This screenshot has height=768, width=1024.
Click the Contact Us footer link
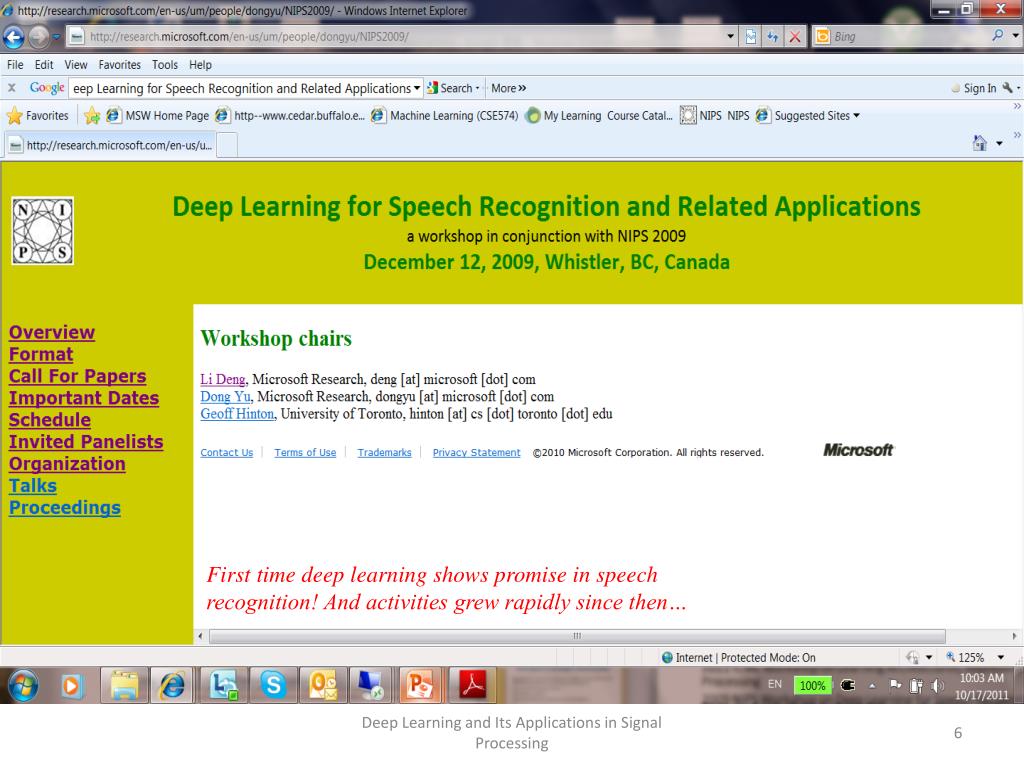(x=227, y=453)
